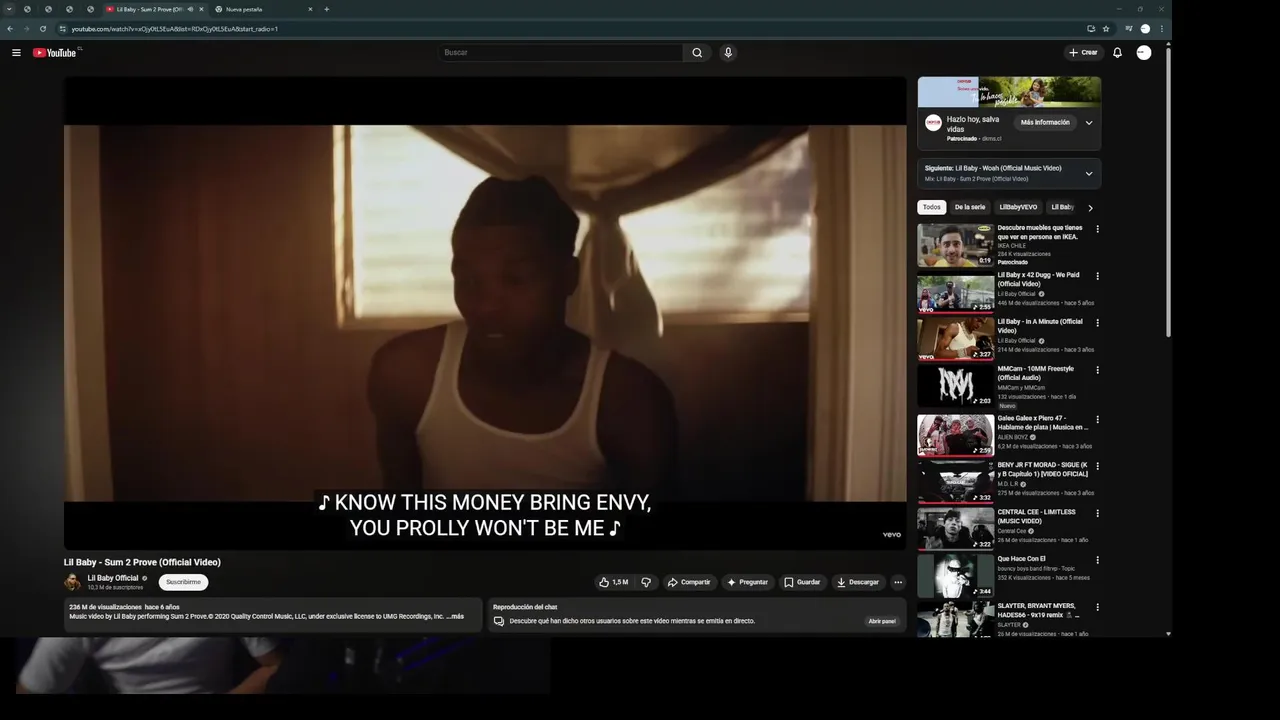Open the YouTube hamburger guide menu

16,53
